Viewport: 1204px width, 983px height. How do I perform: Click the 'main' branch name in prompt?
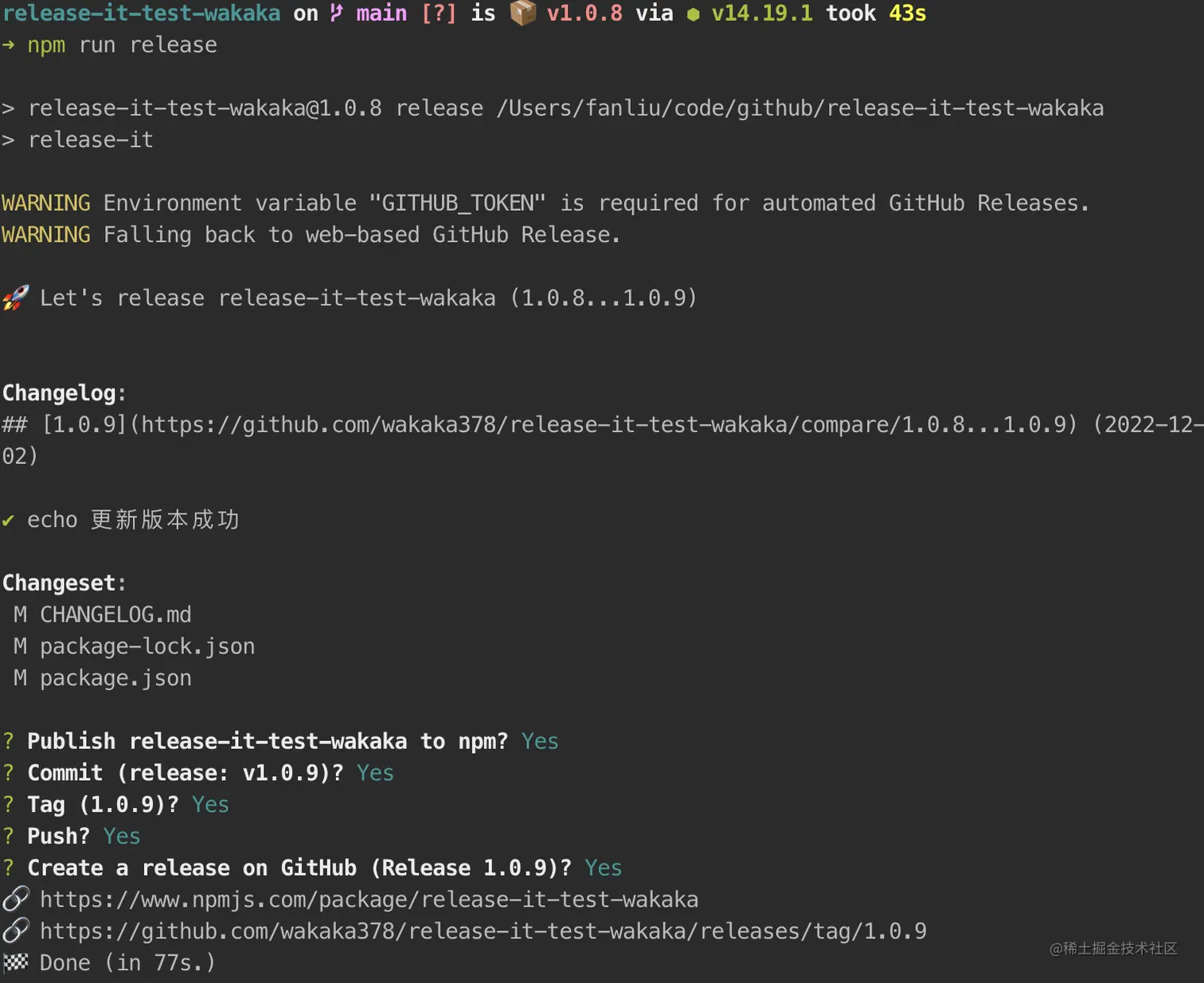(381, 13)
